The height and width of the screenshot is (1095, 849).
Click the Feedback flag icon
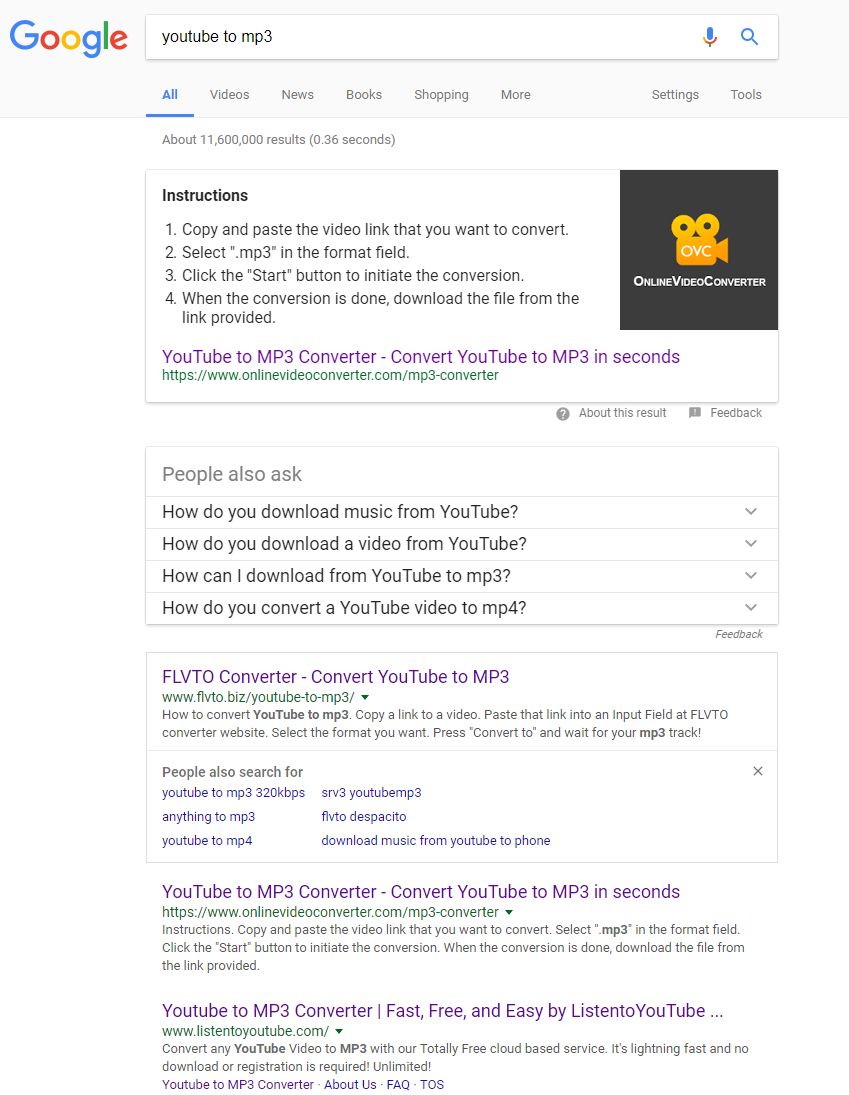pyautogui.click(x=695, y=413)
